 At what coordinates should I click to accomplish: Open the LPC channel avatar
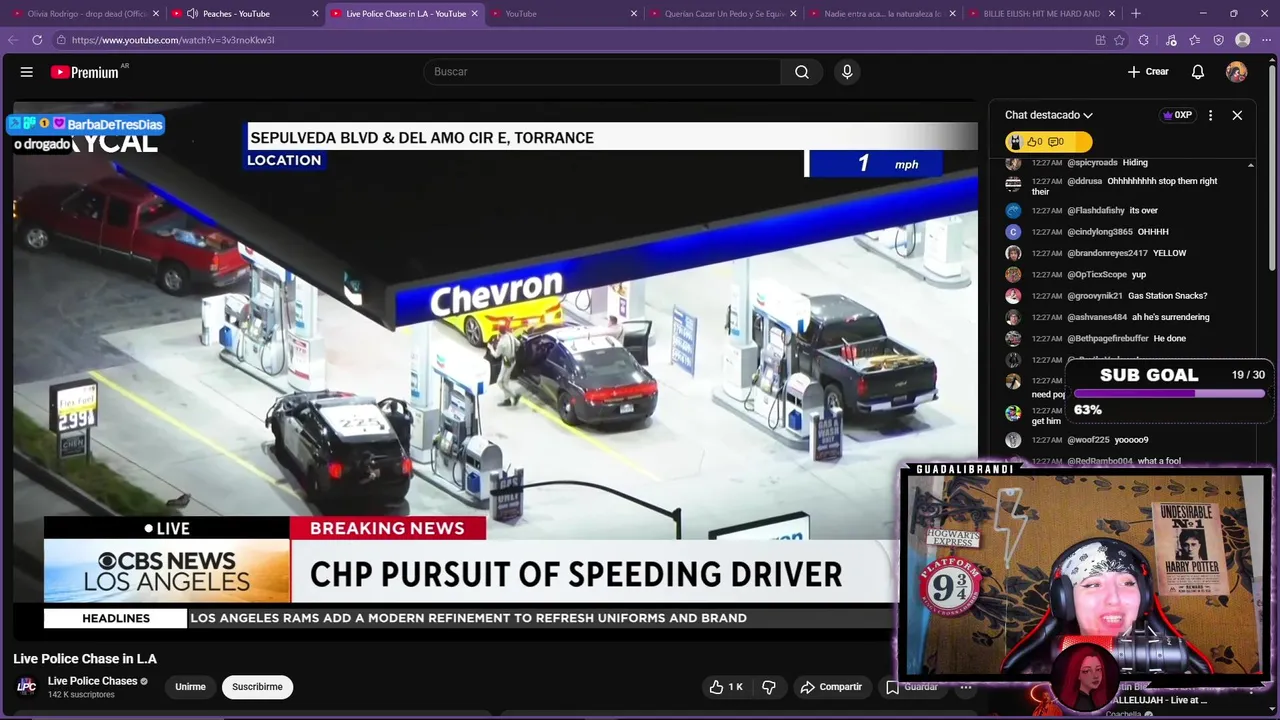pyautogui.click(x=27, y=686)
